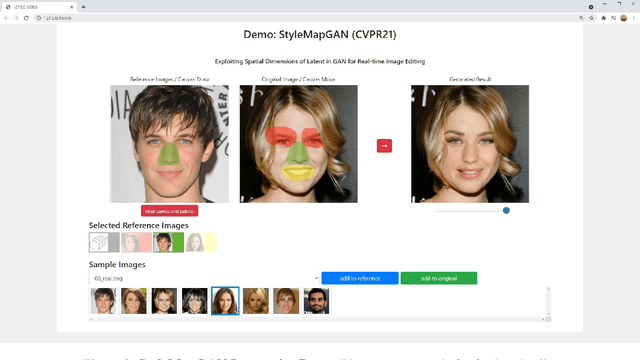Click the reference image canvas
This screenshot has height=360, width=640.
click(x=169, y=144)
